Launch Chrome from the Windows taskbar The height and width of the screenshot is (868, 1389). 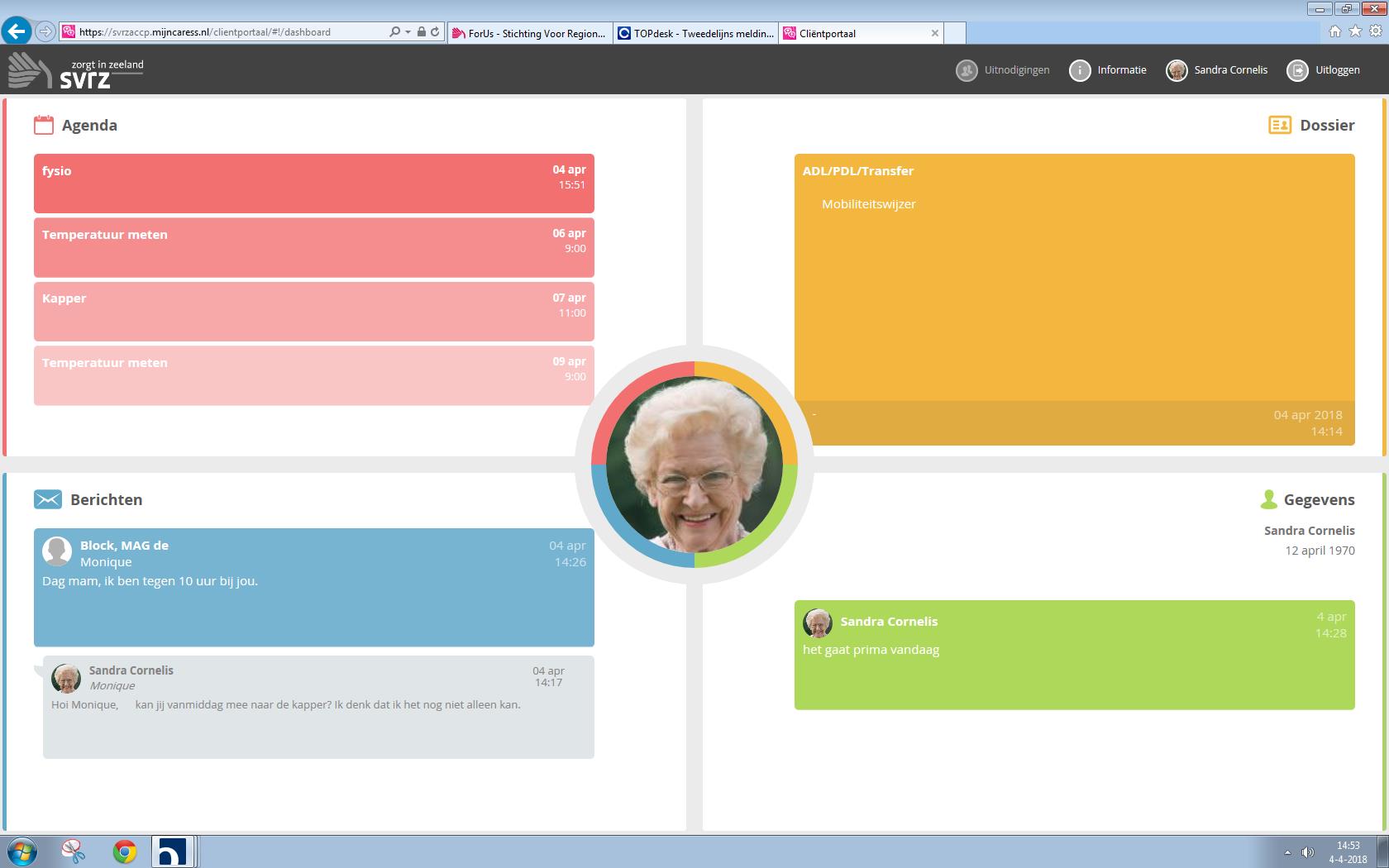pyautogui.click(x=125, y=851)
